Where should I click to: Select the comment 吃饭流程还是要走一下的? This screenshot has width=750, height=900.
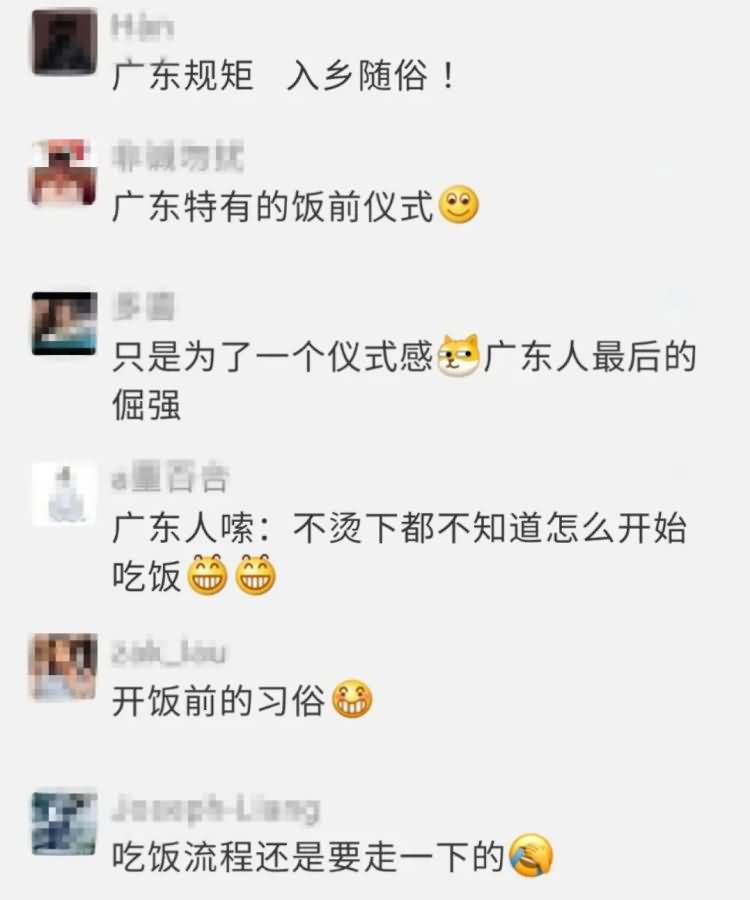(308, 856)
